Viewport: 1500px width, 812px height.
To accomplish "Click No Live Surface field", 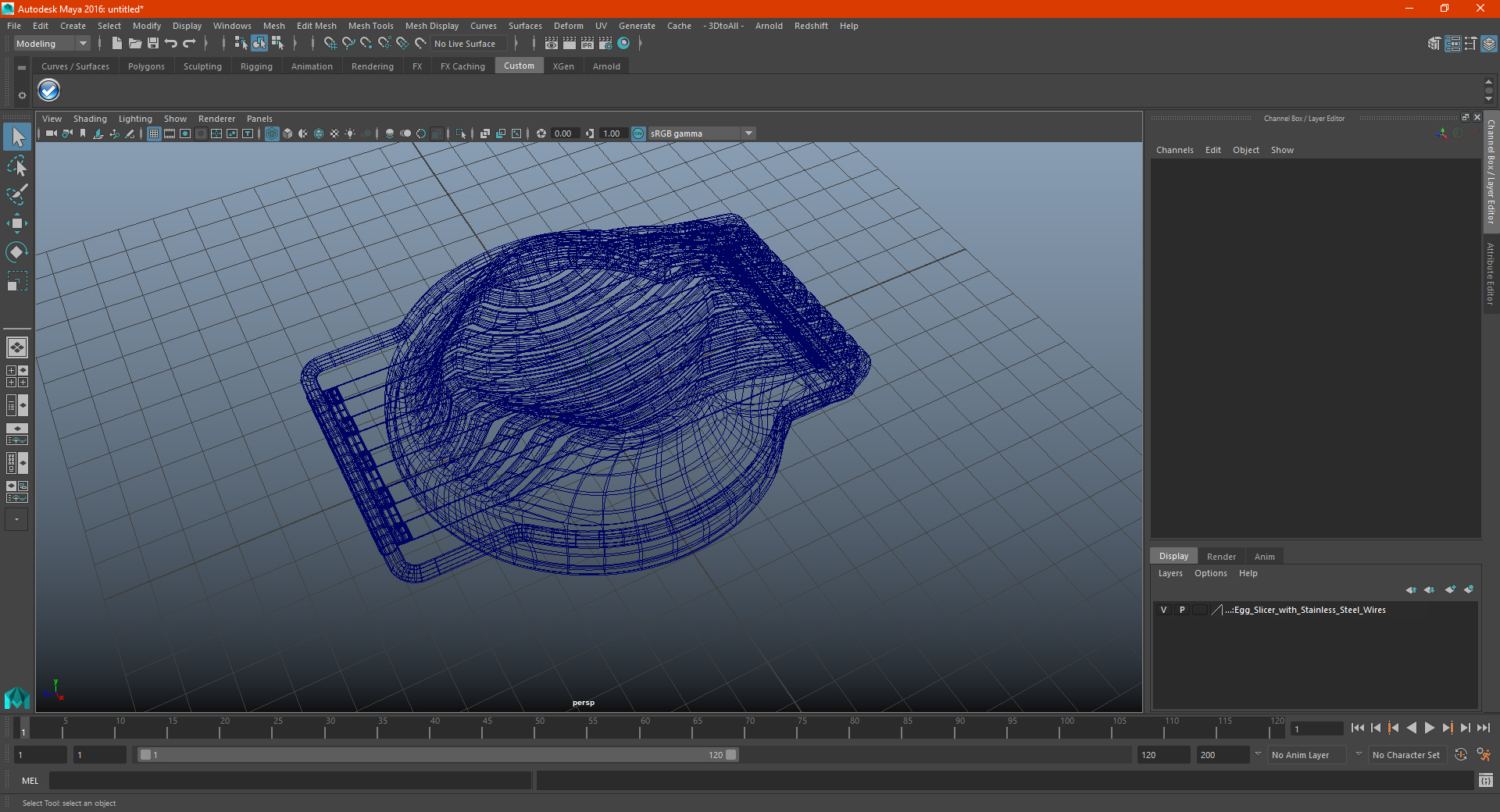I will coord(470,44).
